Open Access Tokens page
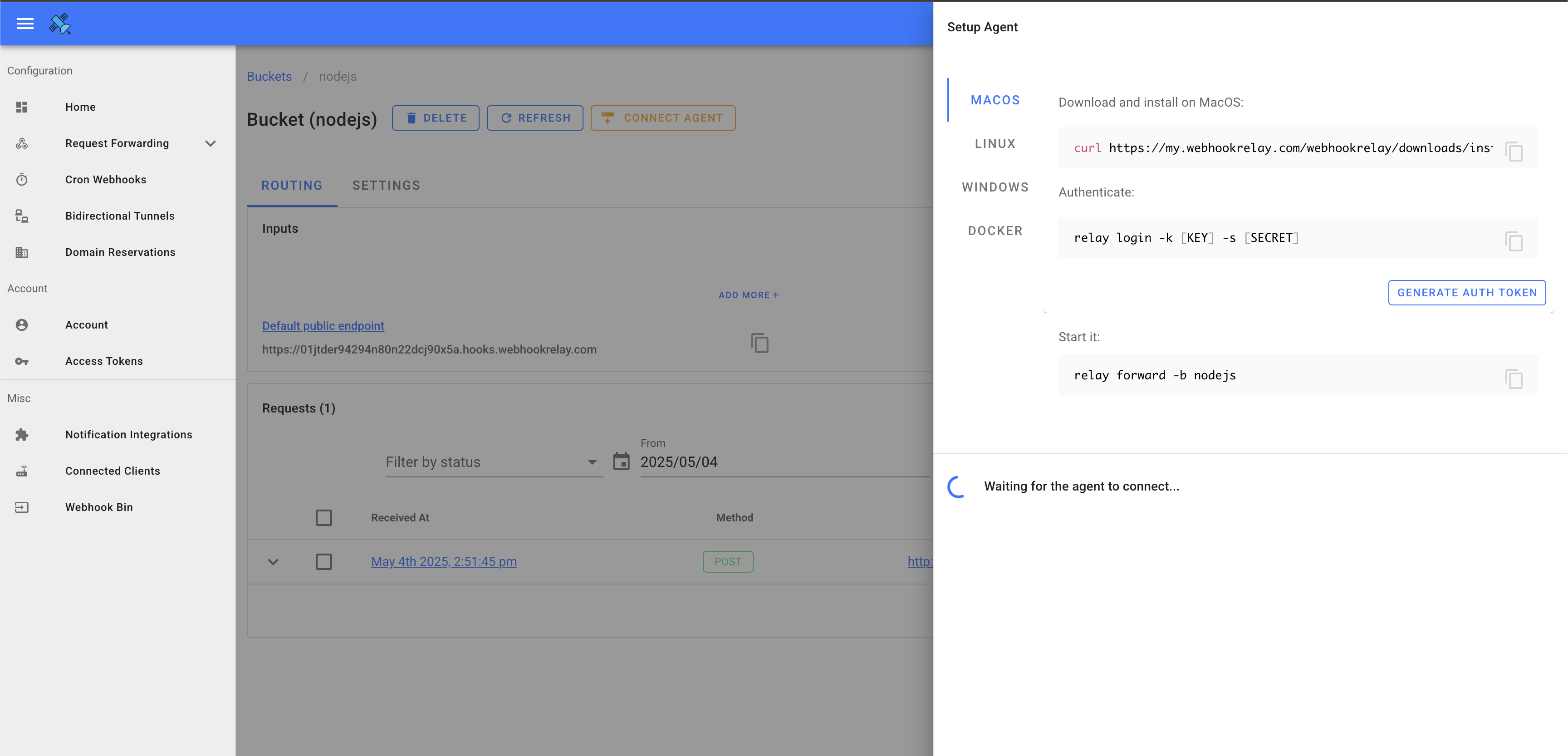This screenshot has height=756, width=1568. [103, 361]
